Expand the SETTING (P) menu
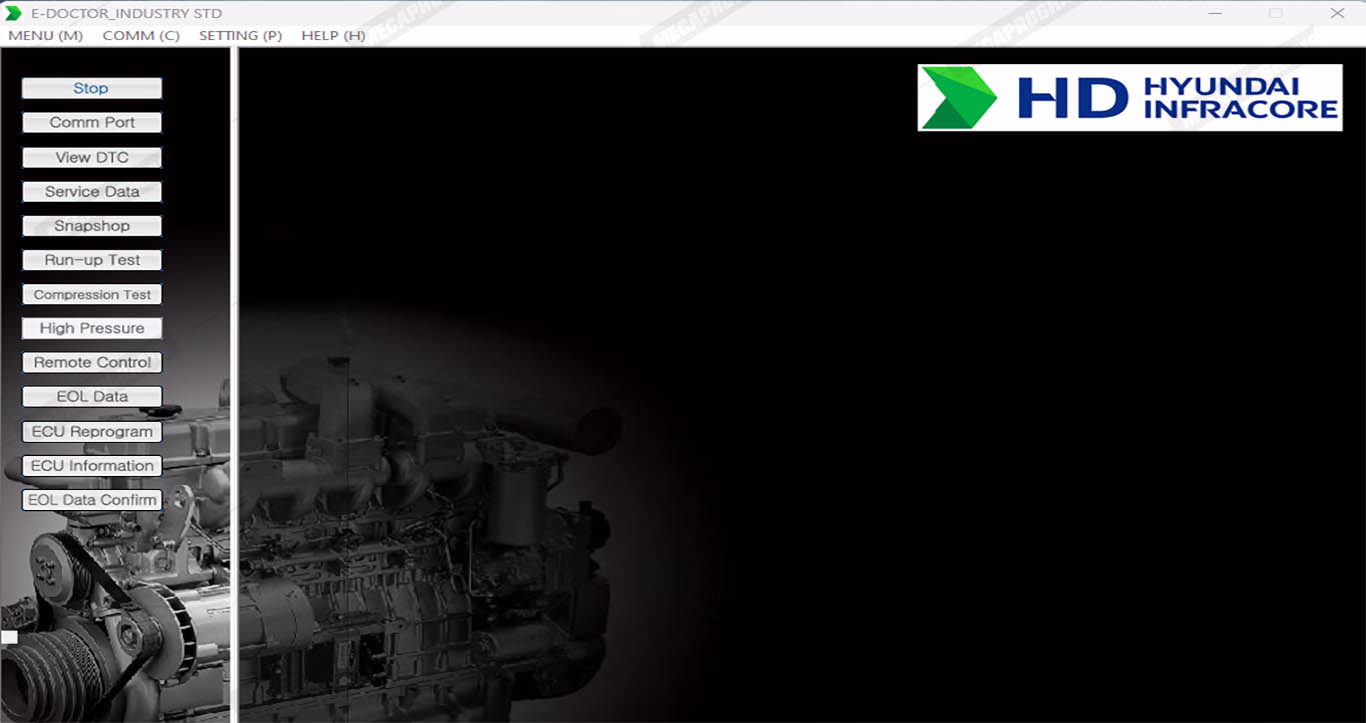Screen dimensions: 1366x723 [x=240, y=35]
